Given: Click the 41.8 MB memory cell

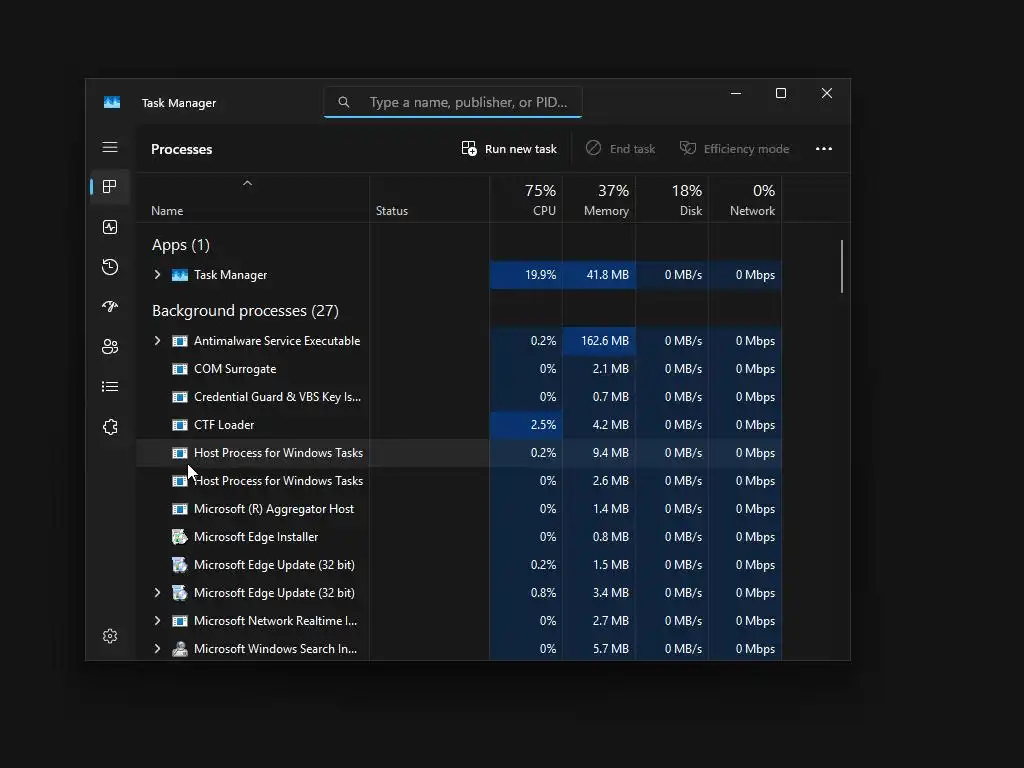Looking at the screenshot, I should [x=599, y=275].
